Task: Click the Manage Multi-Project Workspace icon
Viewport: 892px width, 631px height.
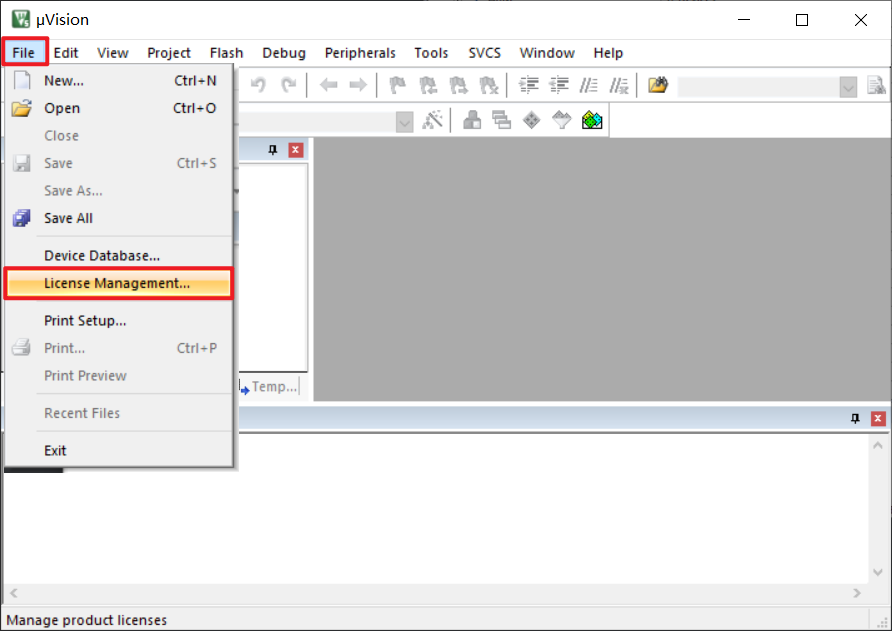Action: click(501, 120)
